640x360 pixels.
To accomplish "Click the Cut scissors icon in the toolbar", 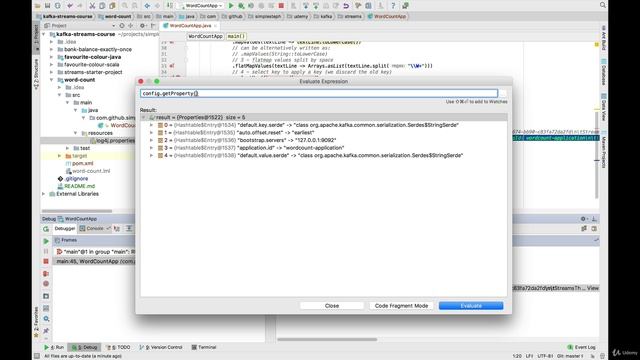I will point(92,6).
